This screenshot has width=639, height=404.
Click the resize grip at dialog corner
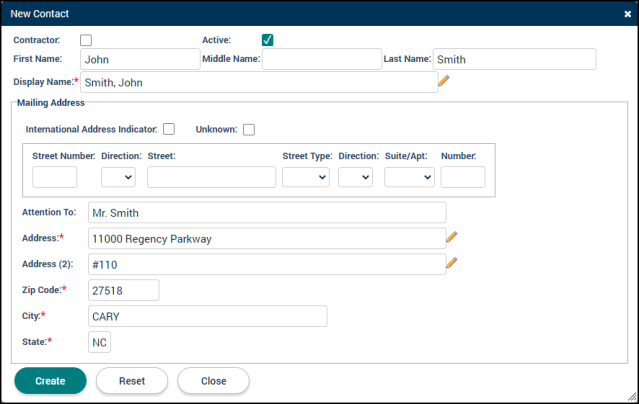(632, 396)
